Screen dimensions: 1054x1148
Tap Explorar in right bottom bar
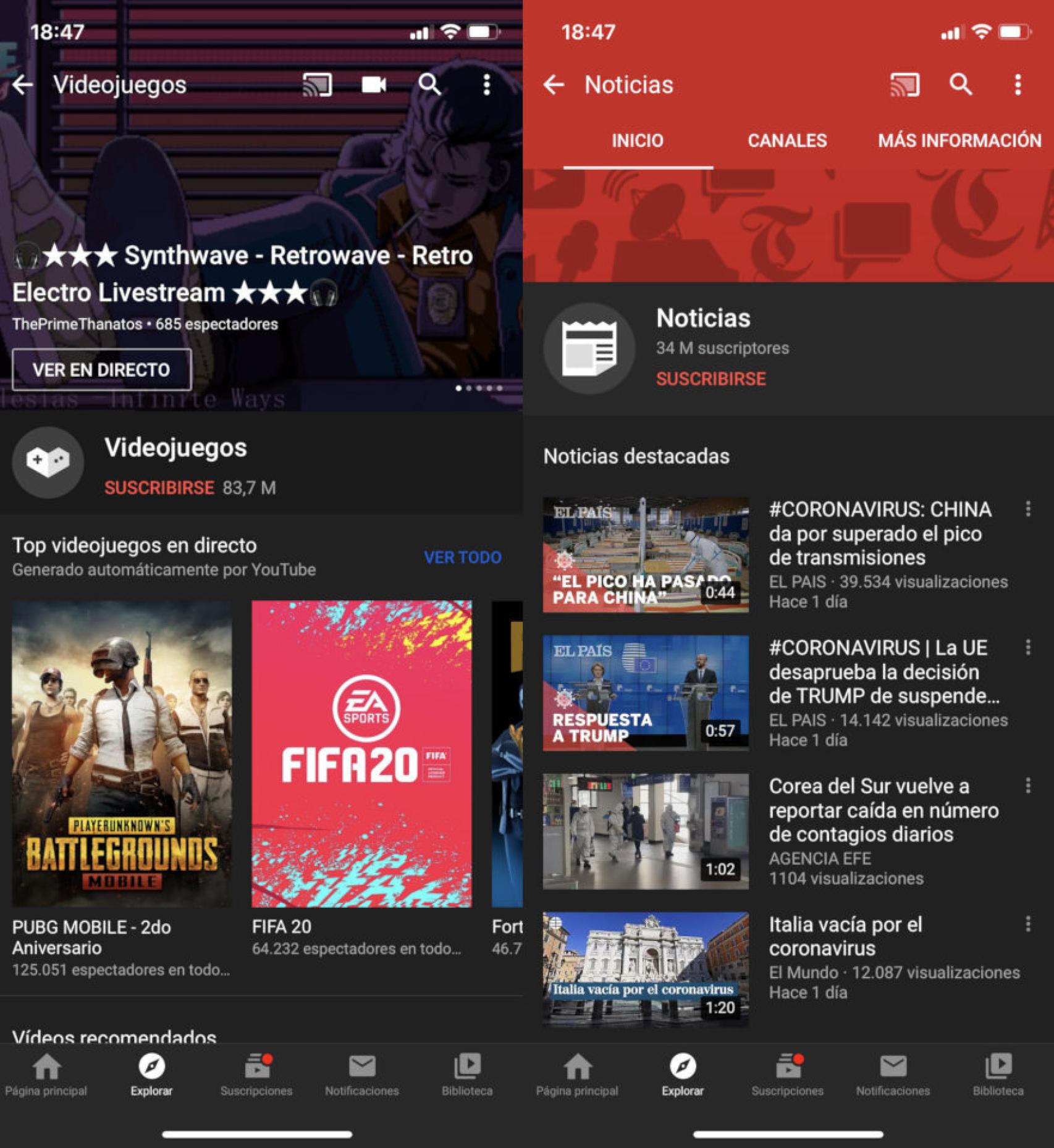683,1075
